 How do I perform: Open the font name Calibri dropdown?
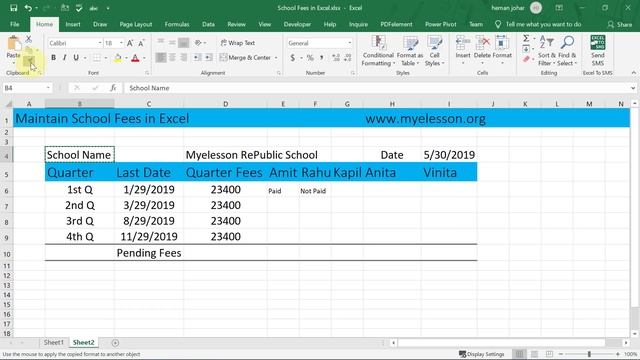click(100, 43)
